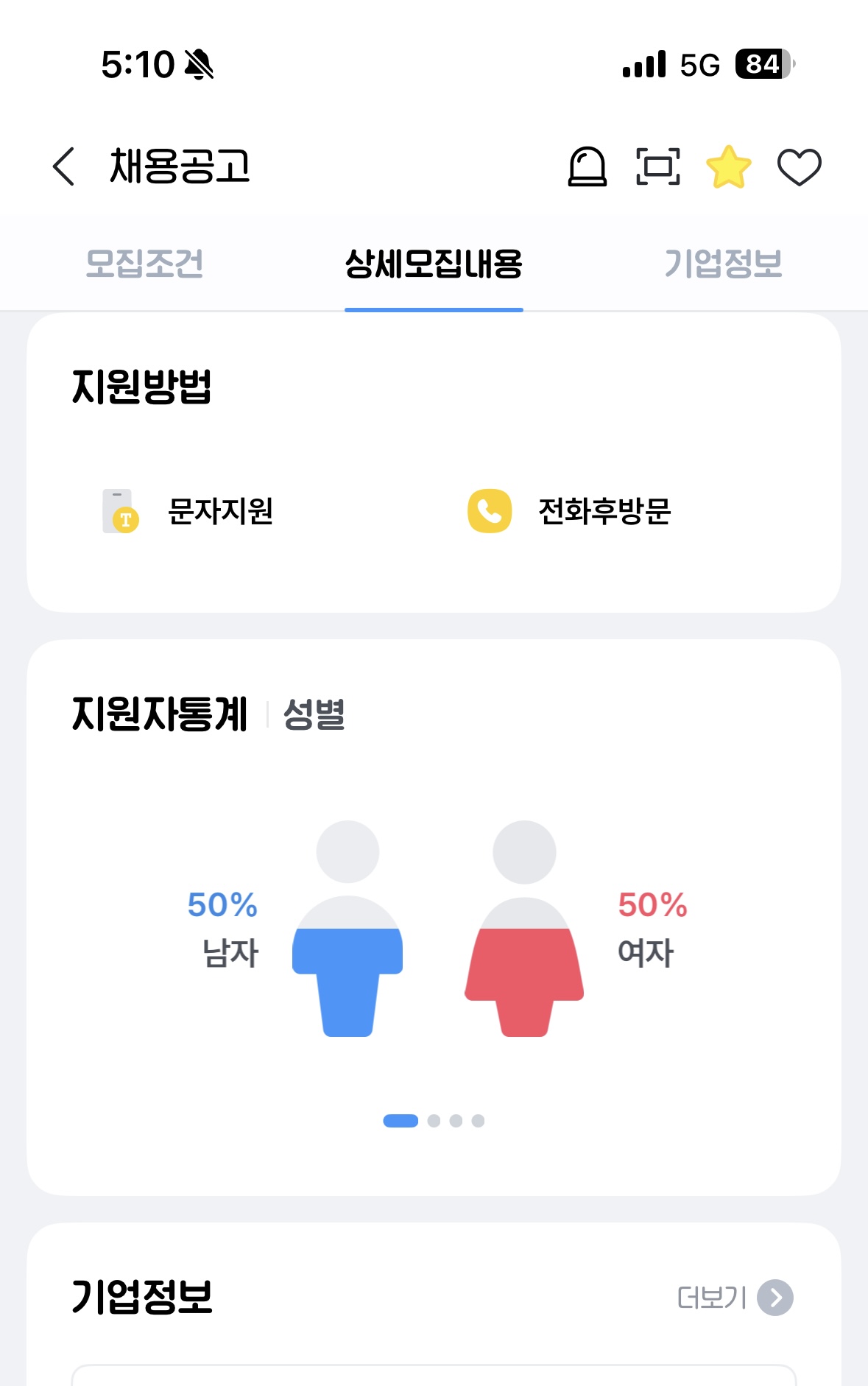Switch to the 모집조건 tab
The width and height of the screenshot is (868, 1386).
(144, 264)
